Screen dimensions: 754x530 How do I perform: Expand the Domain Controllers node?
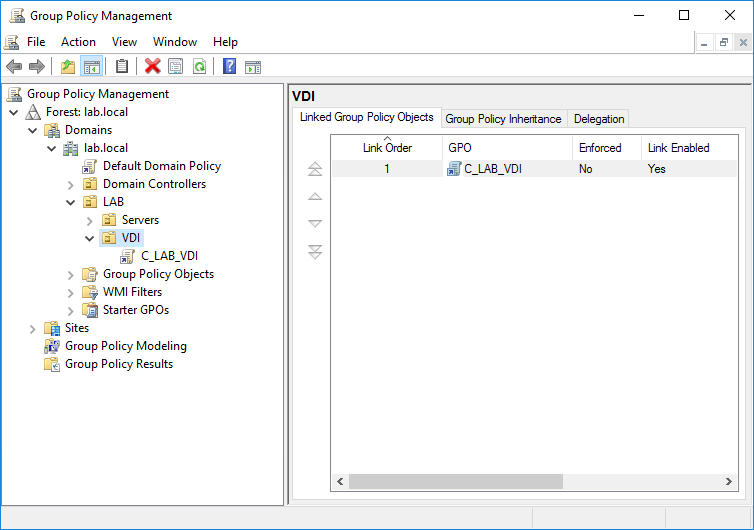[71, 184]
